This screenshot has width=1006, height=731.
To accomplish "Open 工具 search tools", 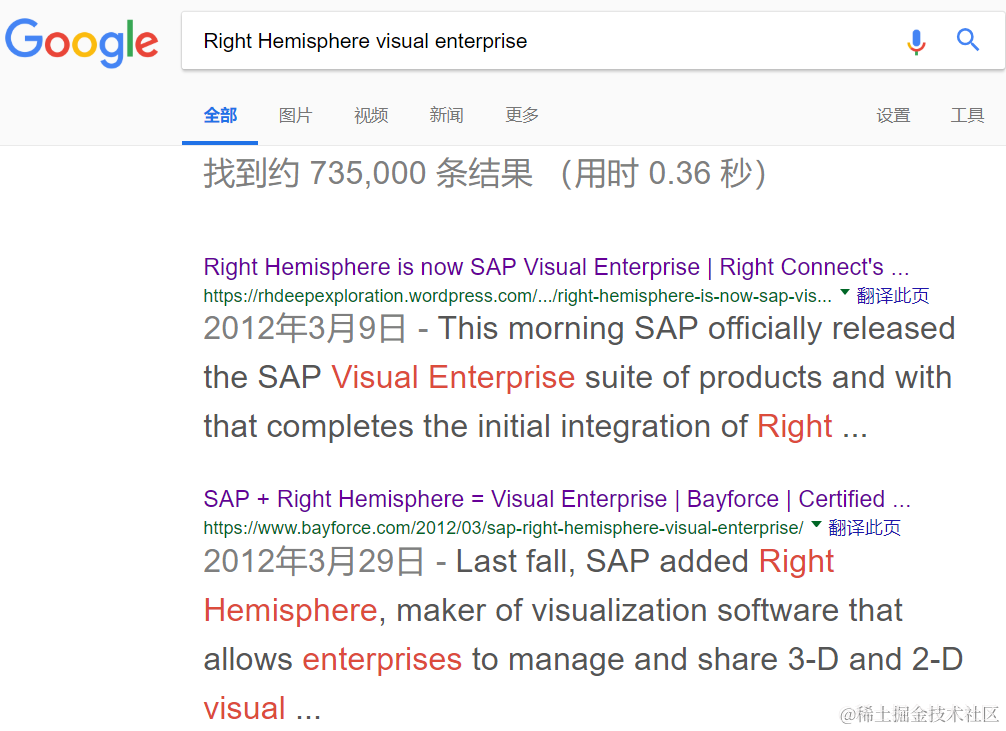I will tap(967, 116).
